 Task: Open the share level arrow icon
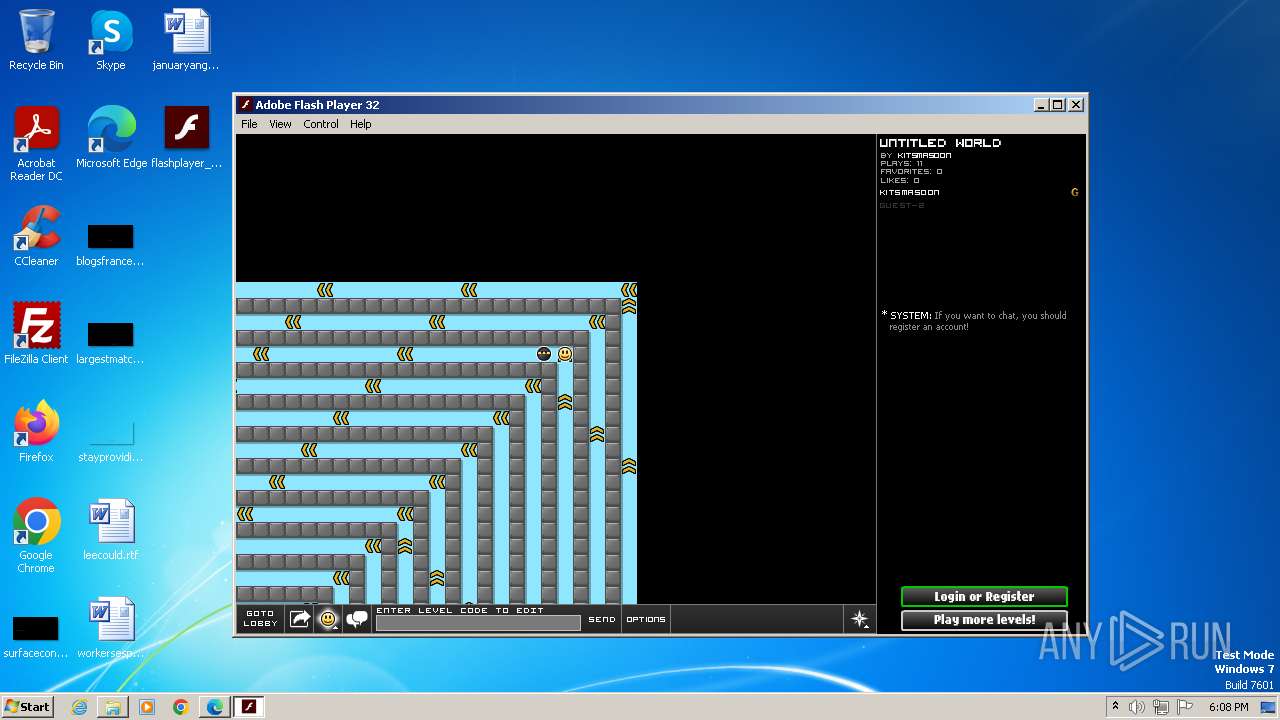(300, 619)
